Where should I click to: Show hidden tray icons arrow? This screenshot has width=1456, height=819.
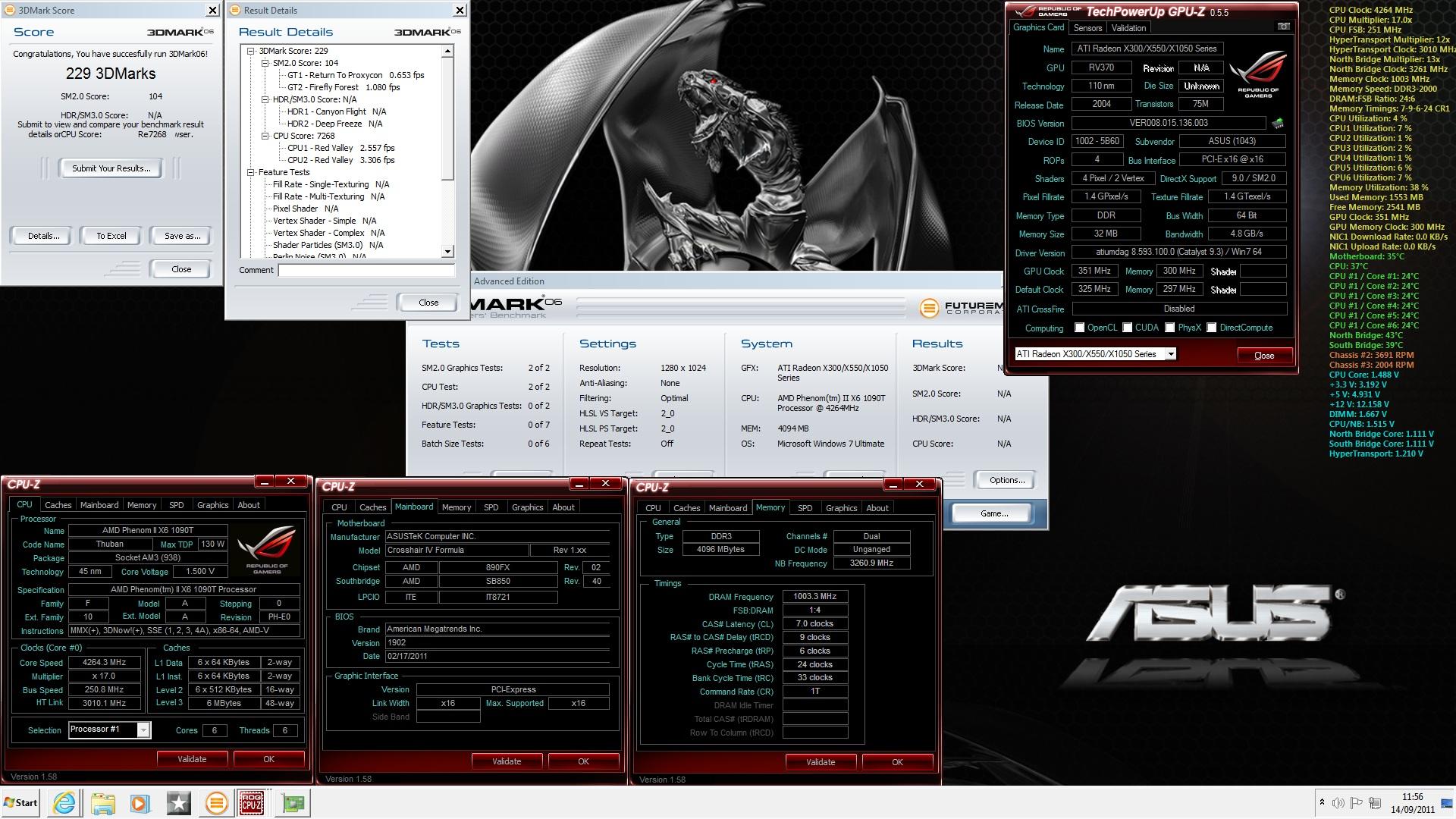click(x=1322, y=802)
